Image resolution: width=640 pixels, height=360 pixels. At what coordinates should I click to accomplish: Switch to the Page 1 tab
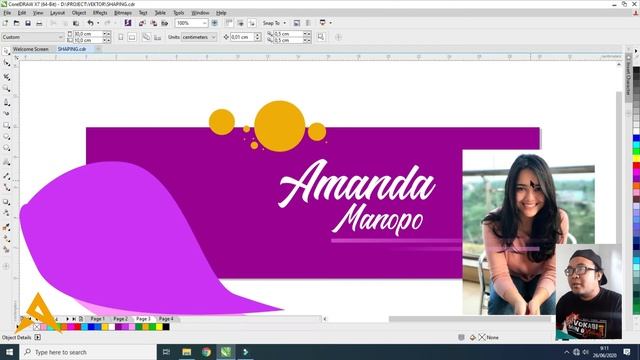[97, 318]
